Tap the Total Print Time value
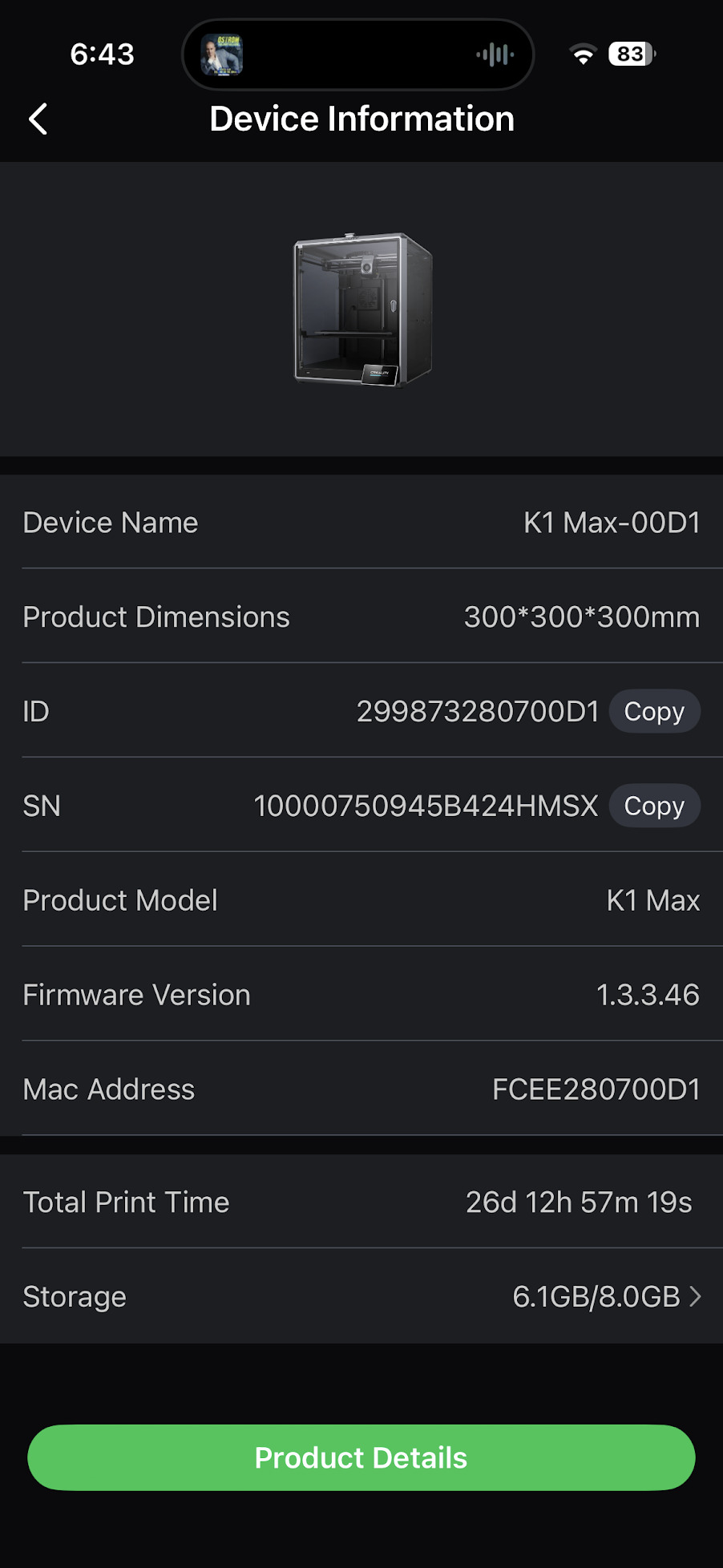The width and height of the screenshot is (723, 1568). tap(579, 1202)
